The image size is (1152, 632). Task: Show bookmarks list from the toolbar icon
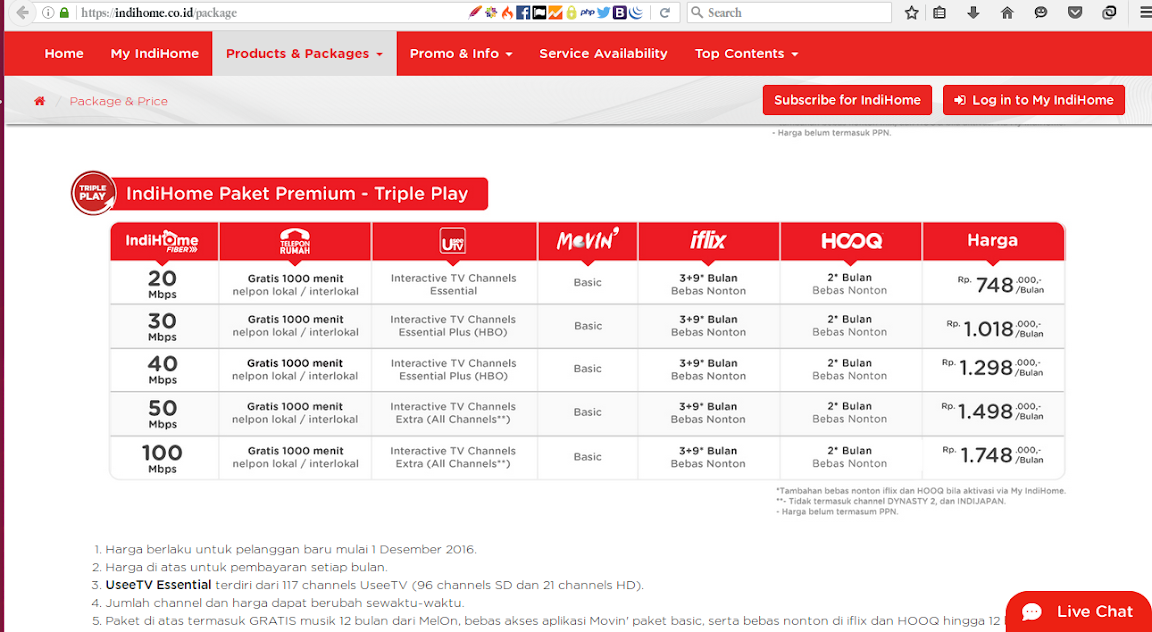(940, 12)
